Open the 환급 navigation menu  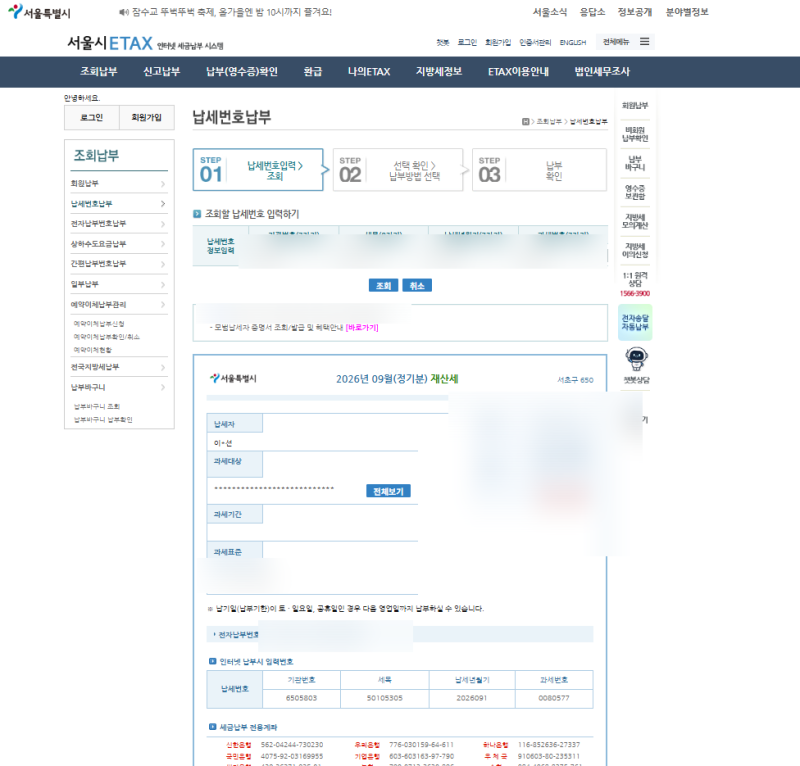313,71
